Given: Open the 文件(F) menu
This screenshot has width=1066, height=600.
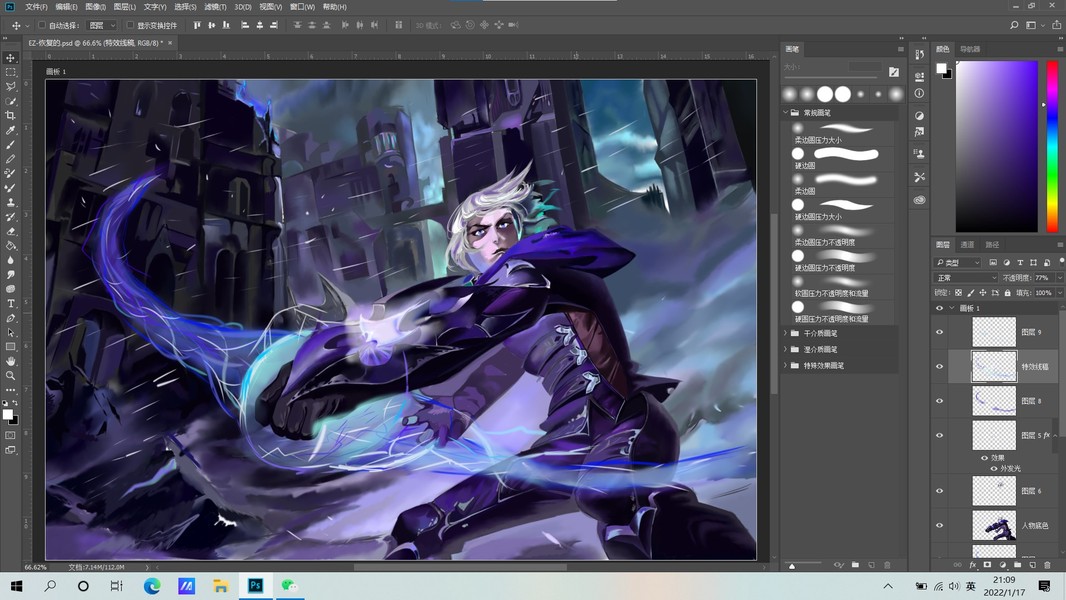Looking at the screenshot, I should 36,7.
